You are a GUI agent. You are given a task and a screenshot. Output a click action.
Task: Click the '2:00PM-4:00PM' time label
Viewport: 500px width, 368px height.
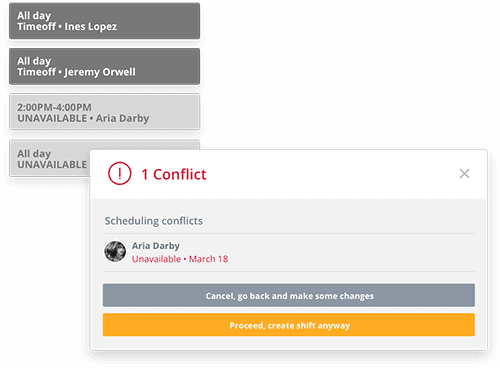tap(54, 107)
